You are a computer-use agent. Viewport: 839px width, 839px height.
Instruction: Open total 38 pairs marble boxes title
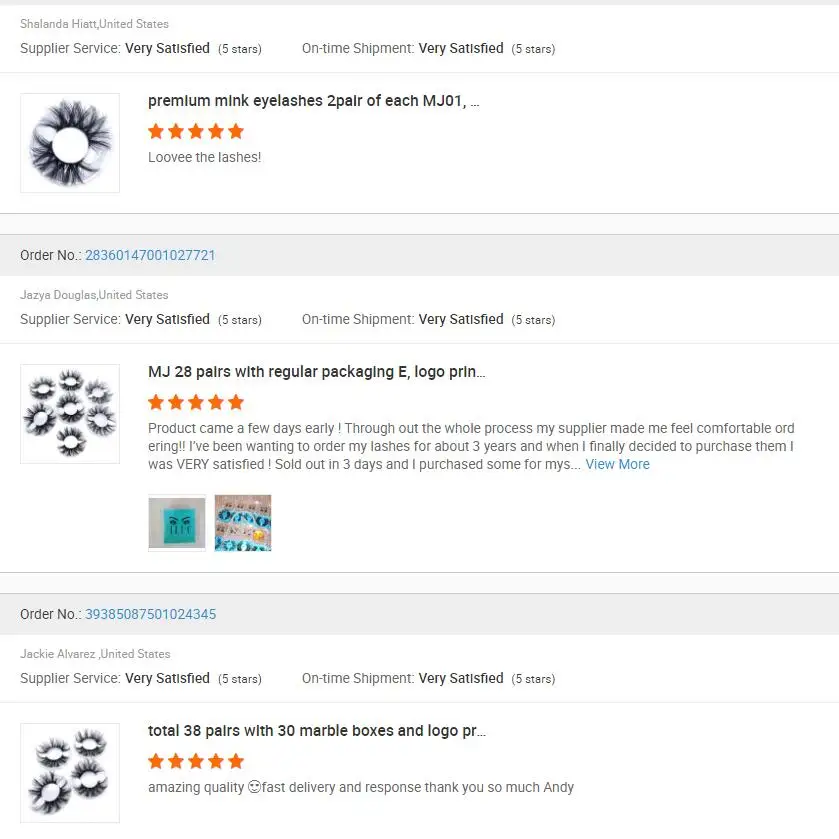click(x=316, y=731)
